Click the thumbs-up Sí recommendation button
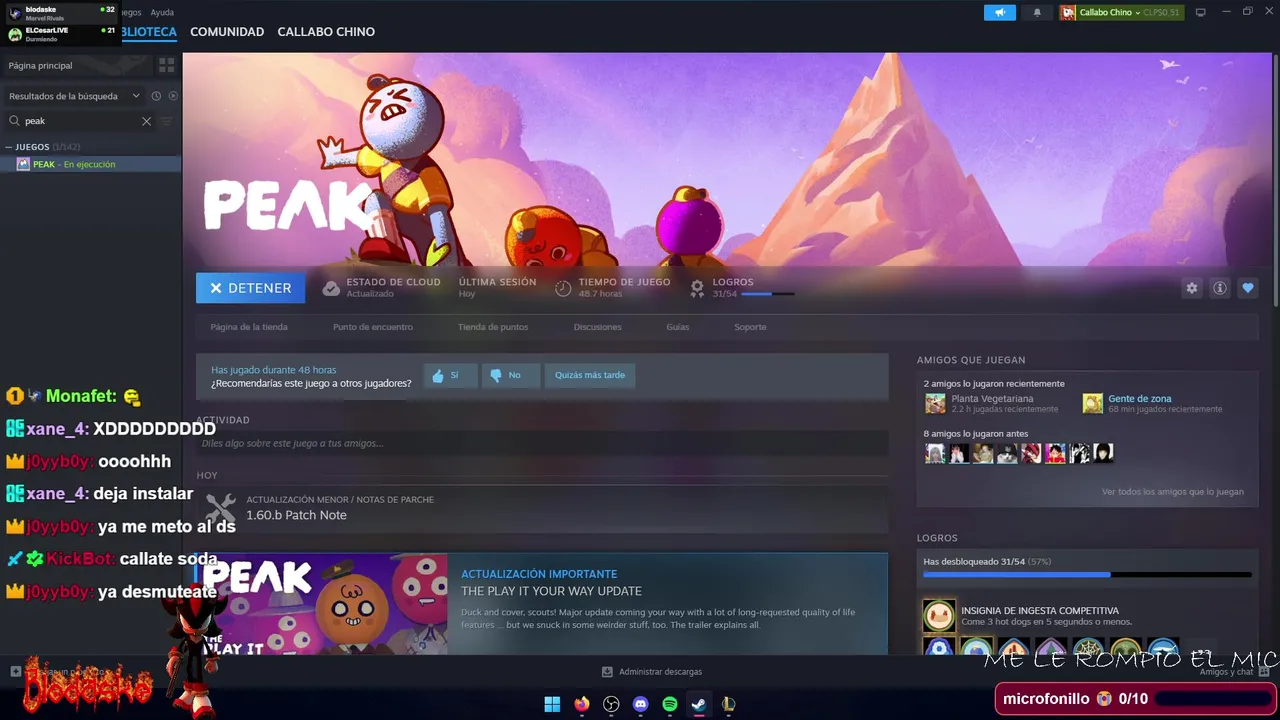This screenshot has width=1280, height=720. pyautogui.click(x=450, y=375)
